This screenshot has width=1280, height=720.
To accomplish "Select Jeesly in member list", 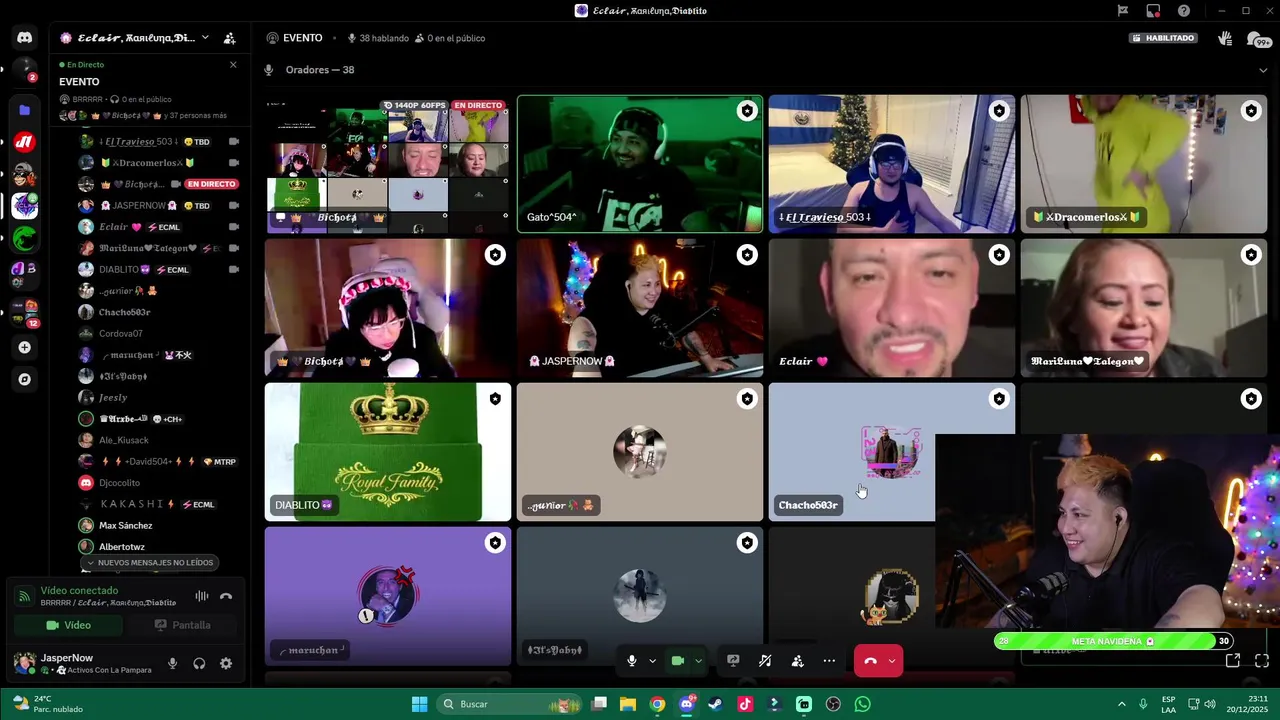I will coord(113,397).
